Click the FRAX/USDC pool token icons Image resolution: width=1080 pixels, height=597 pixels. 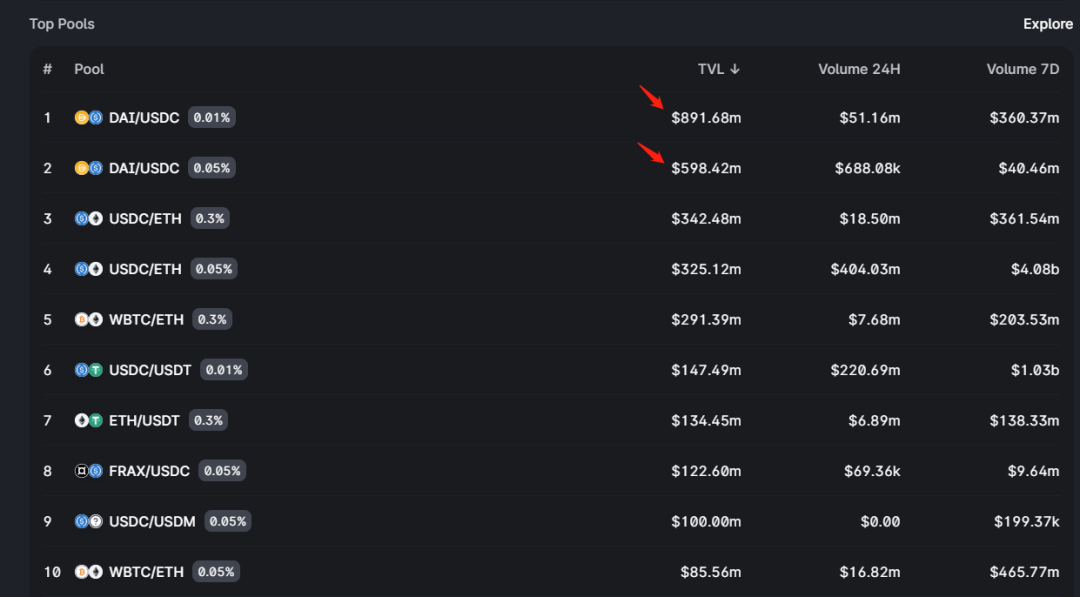(89, 471)
